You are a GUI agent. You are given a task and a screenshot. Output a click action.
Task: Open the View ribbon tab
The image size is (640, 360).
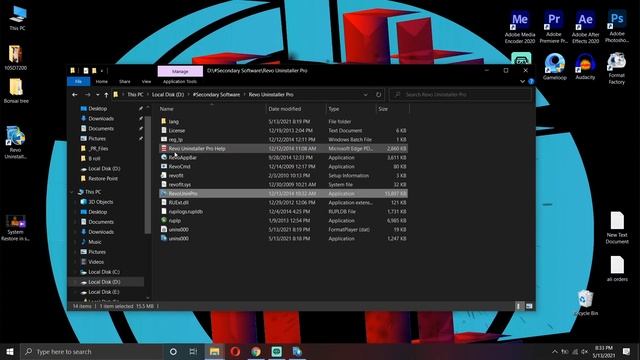point(146,82)
